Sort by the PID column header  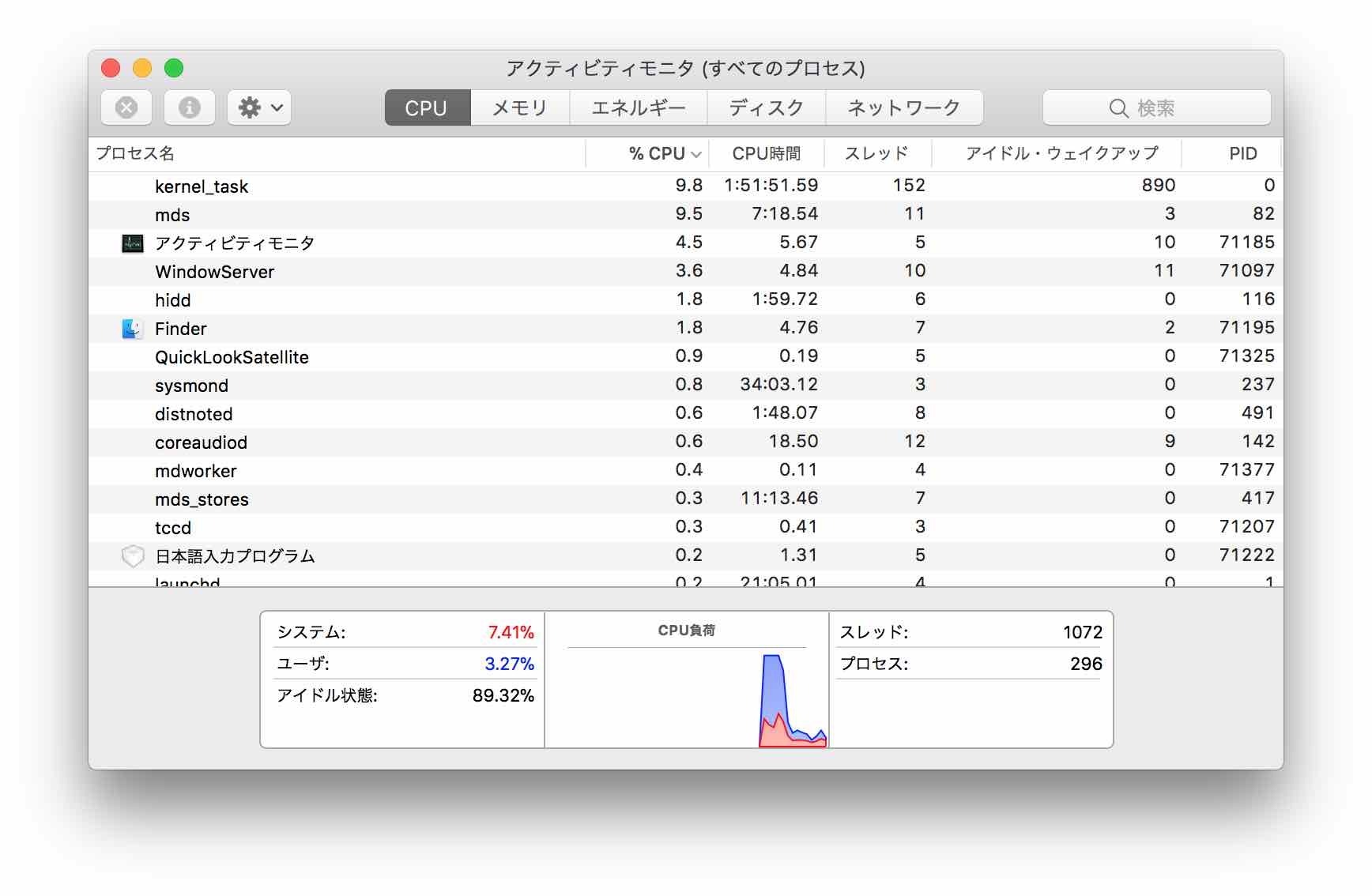(1231, 153)
